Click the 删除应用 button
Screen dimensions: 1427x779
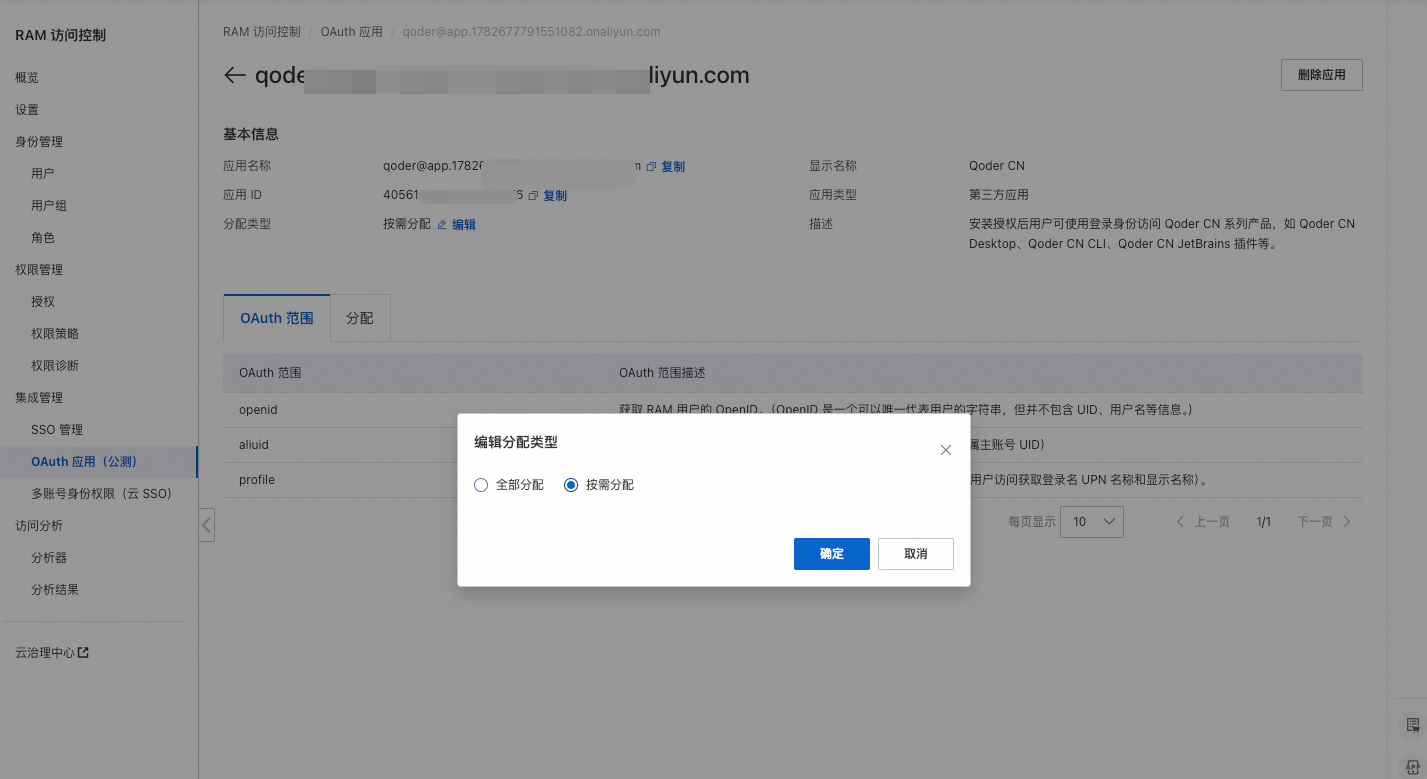click(1322, 75)
